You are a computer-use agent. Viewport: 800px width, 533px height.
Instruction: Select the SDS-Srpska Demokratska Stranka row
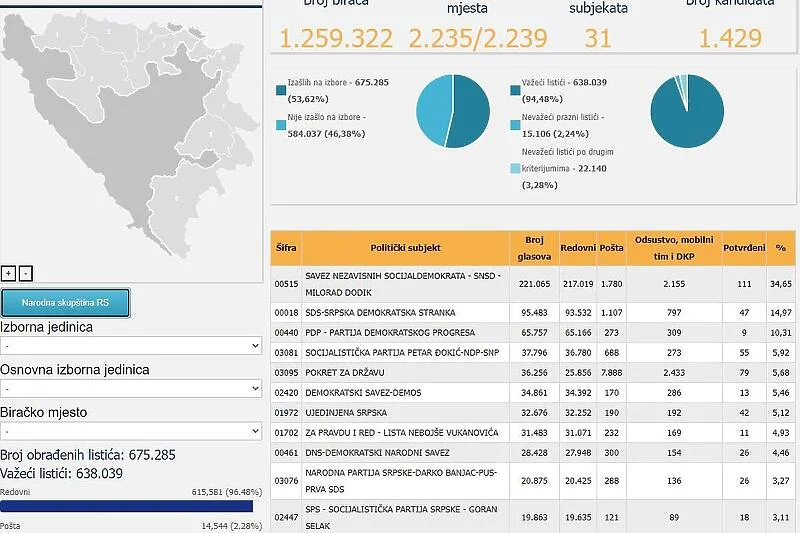point(406,313)
